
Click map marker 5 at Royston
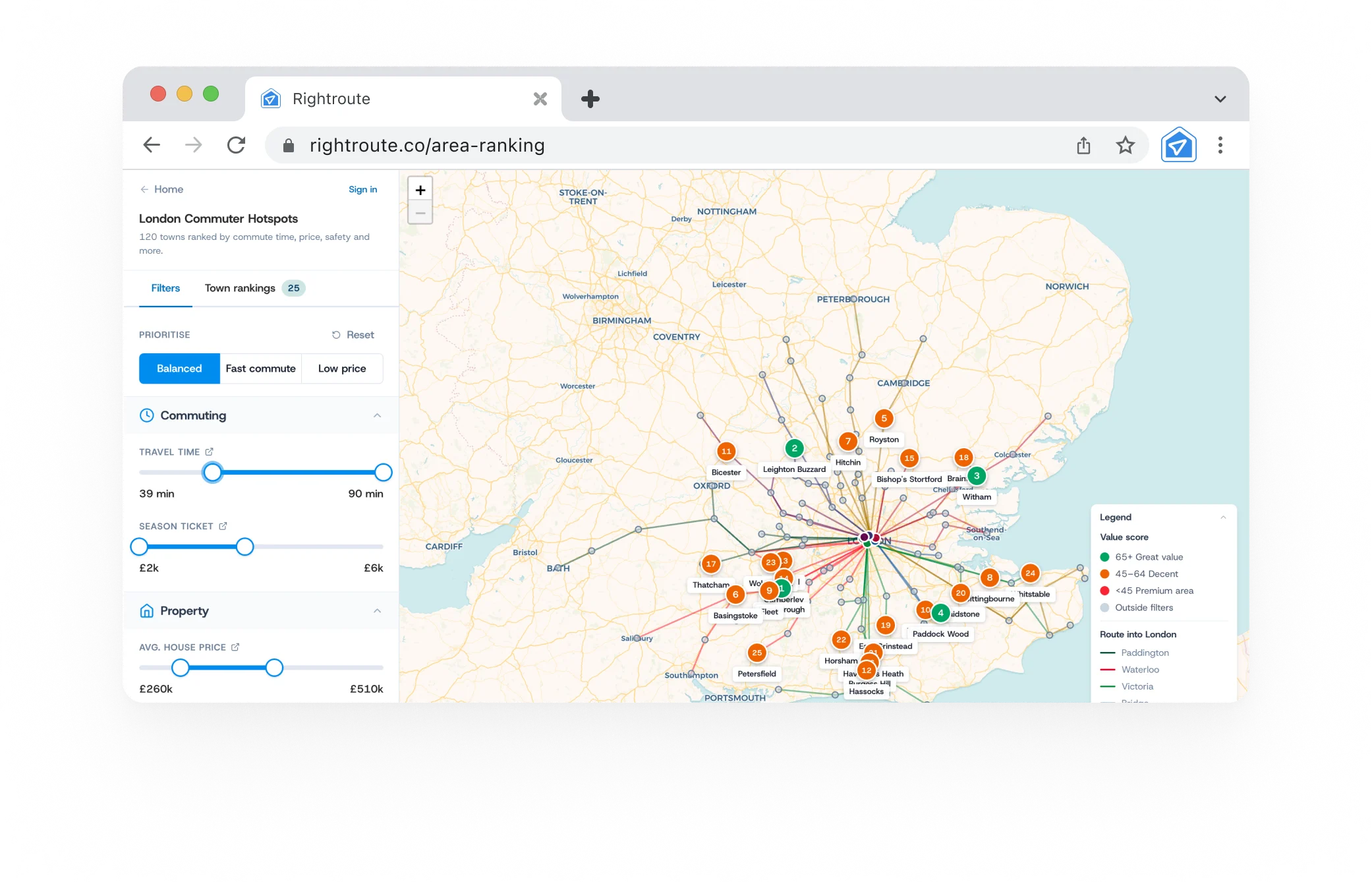884,418
